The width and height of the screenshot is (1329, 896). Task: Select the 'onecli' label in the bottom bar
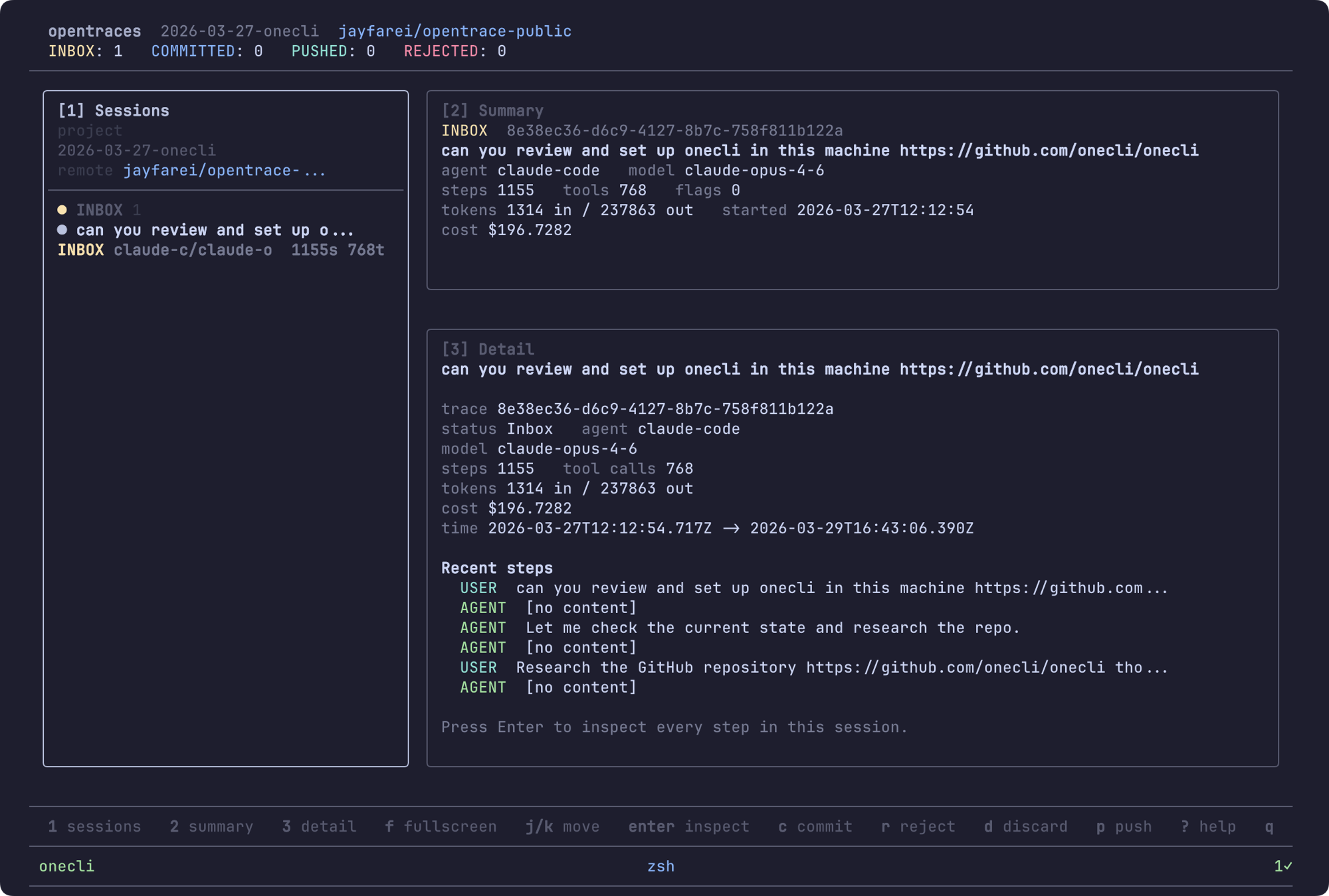point(67,865)
